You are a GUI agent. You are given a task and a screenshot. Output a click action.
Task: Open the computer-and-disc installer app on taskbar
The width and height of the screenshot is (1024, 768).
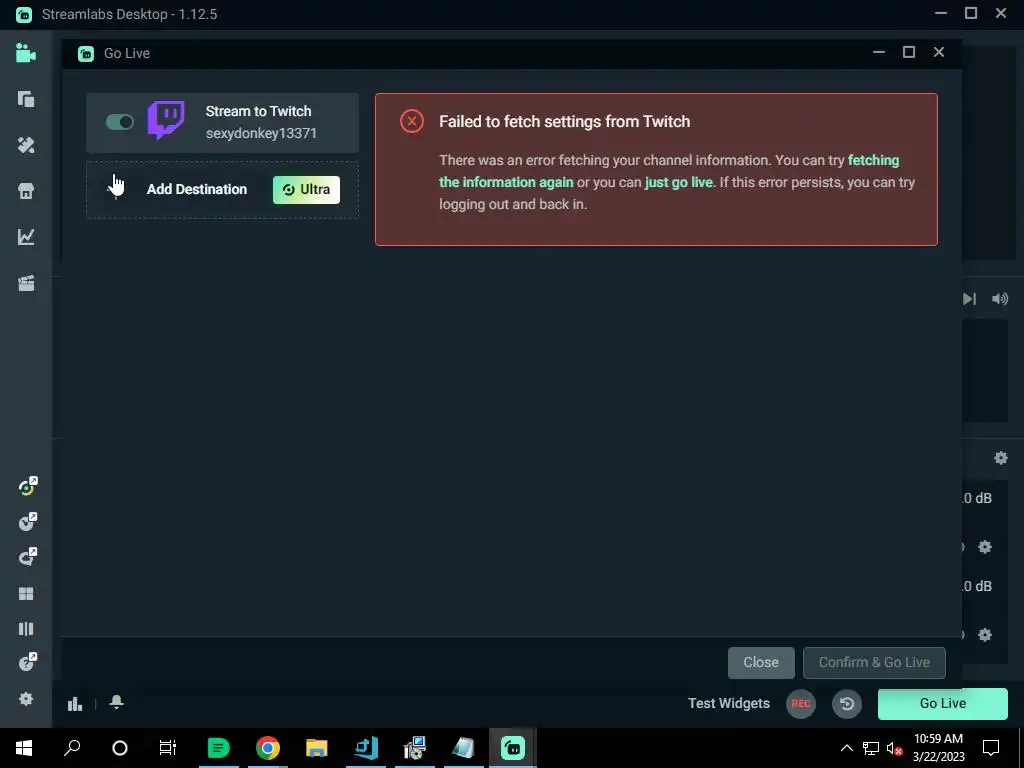pos(415,748)
